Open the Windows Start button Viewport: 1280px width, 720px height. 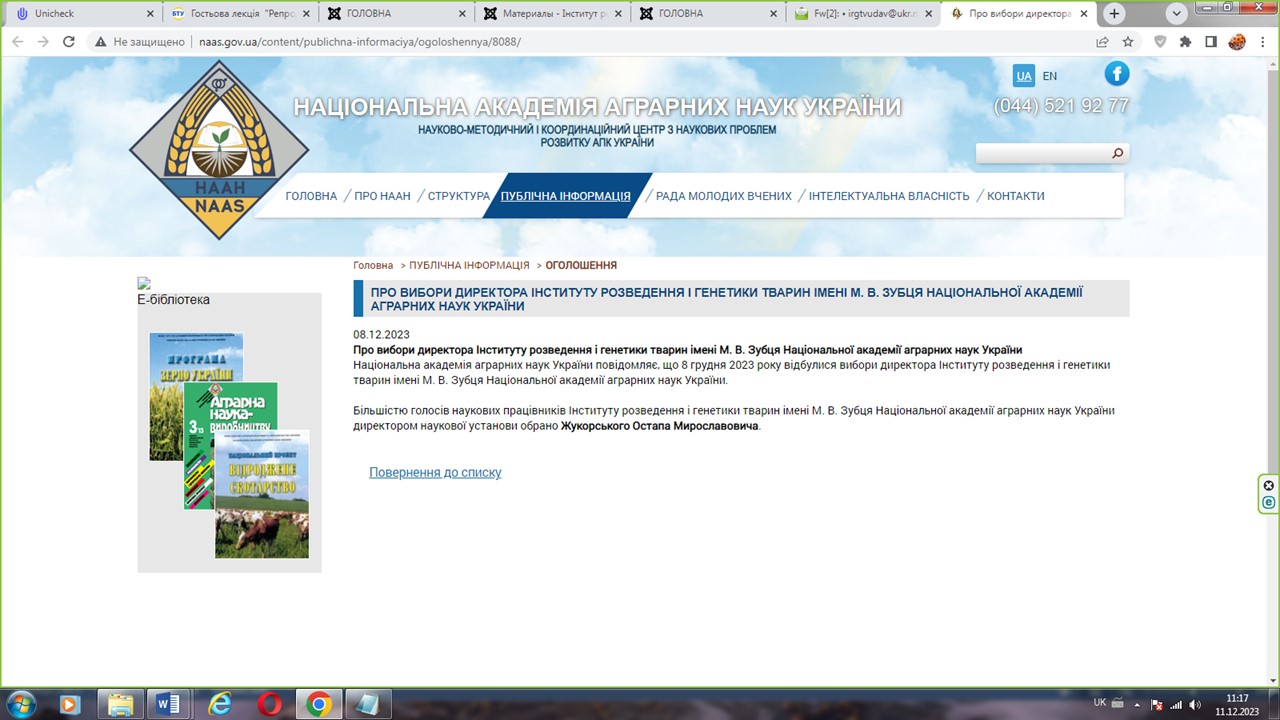20,704
